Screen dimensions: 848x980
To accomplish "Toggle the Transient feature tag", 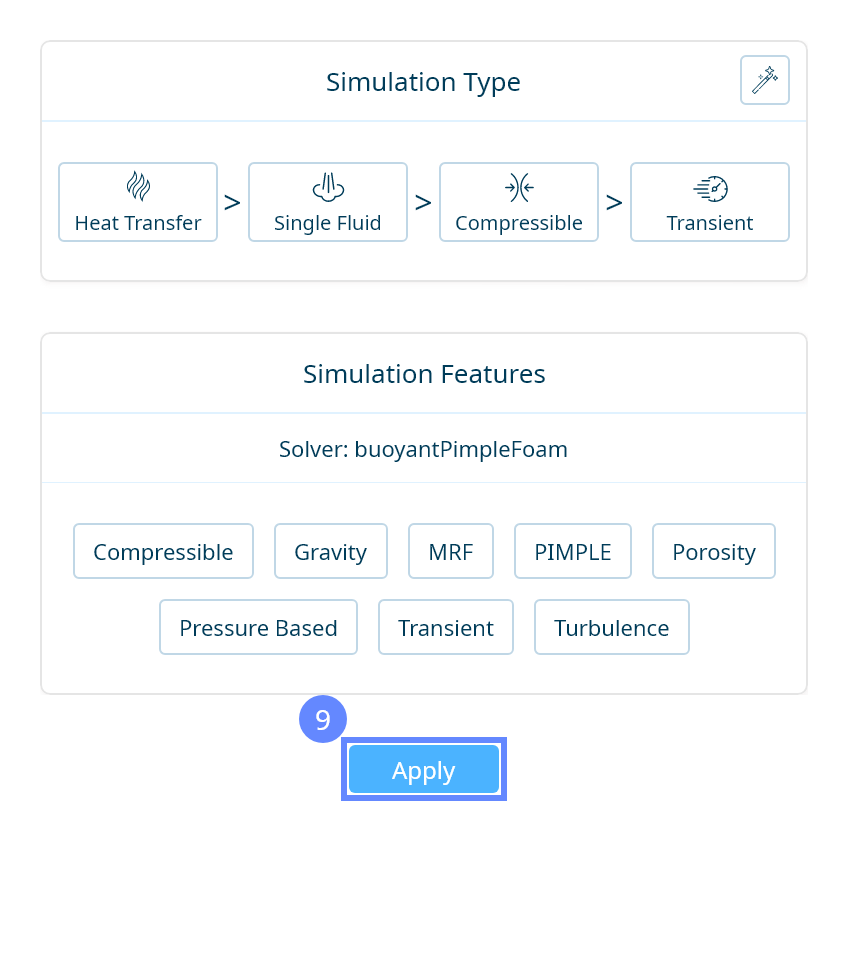I will point(446,628).
